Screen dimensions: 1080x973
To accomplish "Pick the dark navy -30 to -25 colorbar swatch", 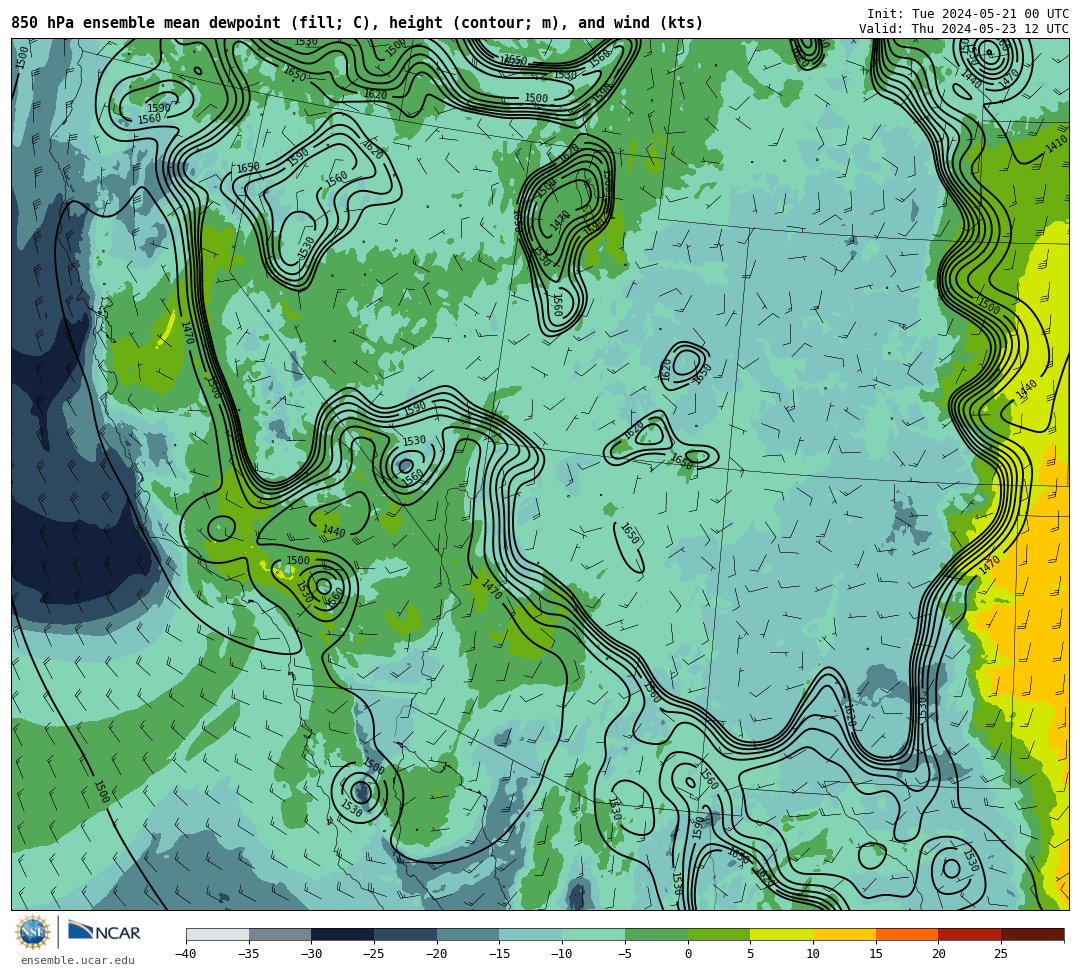I will (x=342, y=934).
